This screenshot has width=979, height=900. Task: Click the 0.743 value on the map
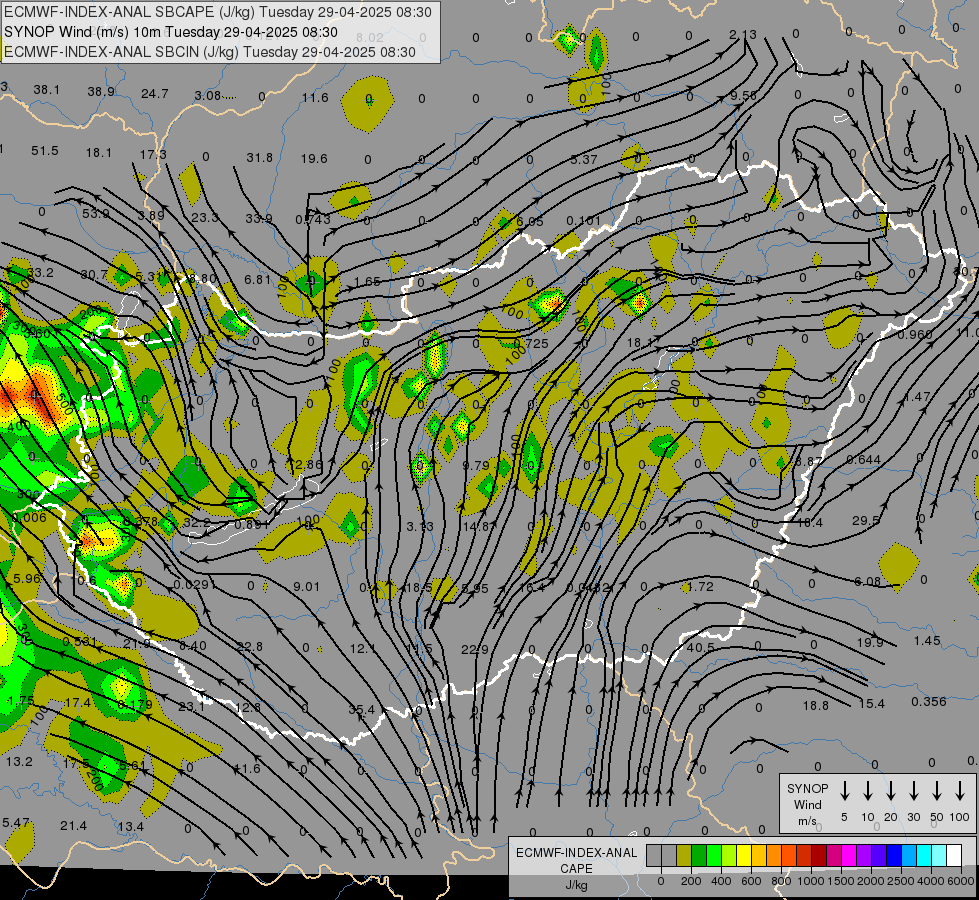click(x=313, y=219)
